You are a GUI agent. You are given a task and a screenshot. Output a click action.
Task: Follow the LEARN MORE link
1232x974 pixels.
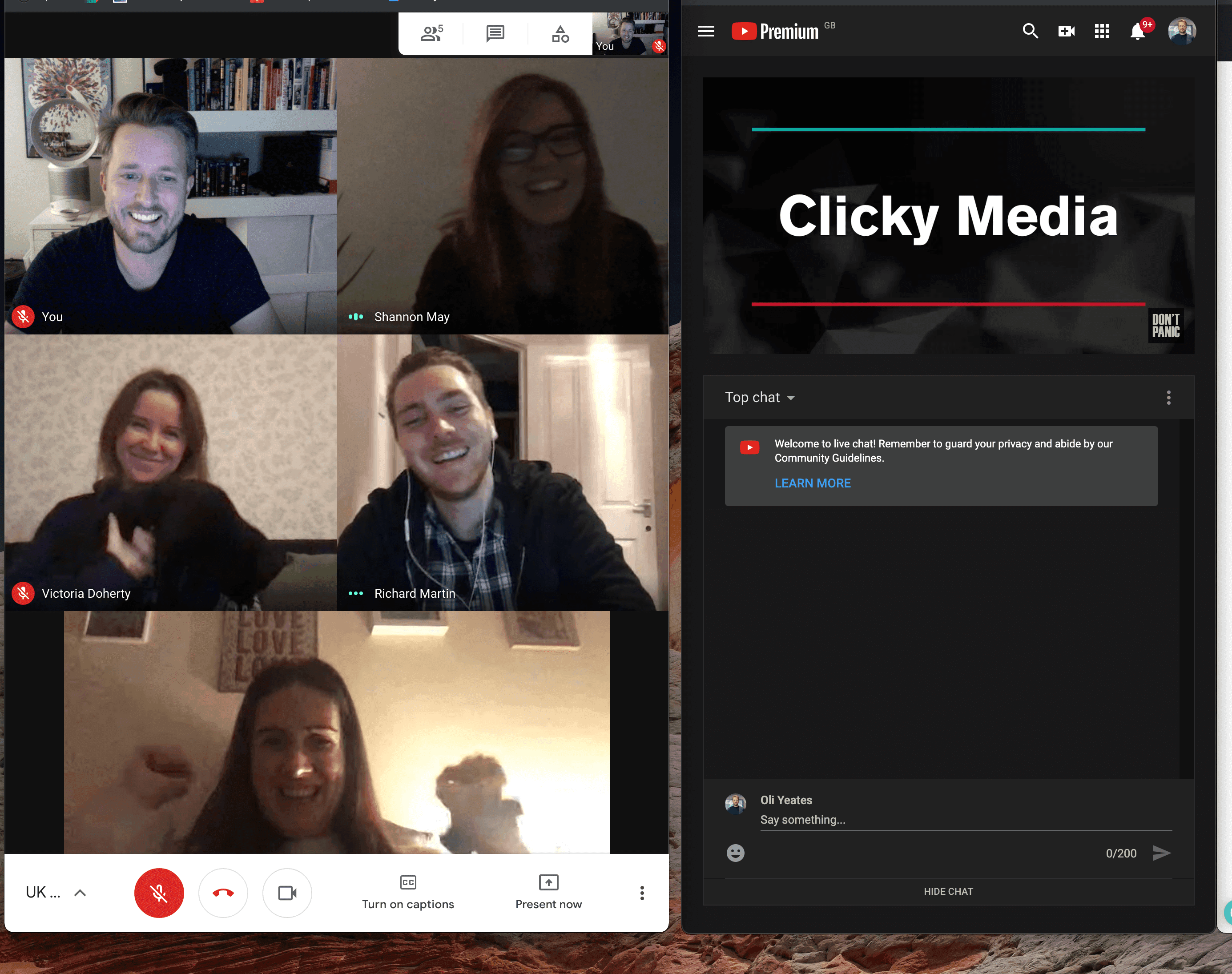point(812,483)
